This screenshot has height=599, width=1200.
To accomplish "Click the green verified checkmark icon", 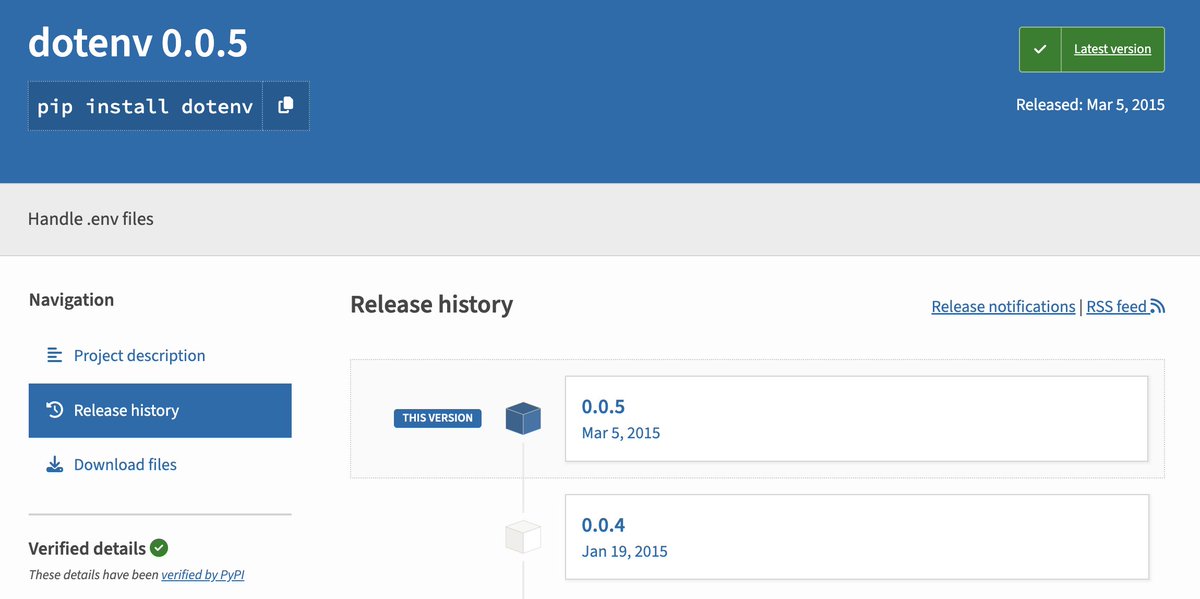I will coord(159,548).
